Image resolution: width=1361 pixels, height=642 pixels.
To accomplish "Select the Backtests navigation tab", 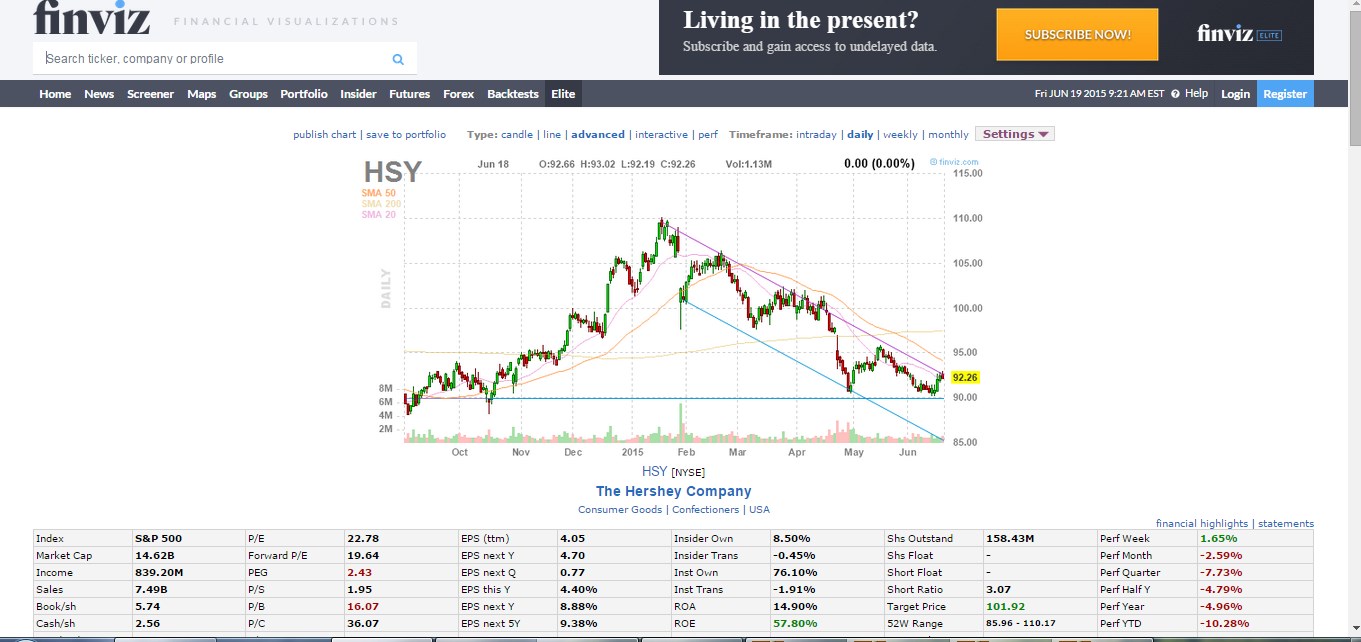I will point(512,93).
